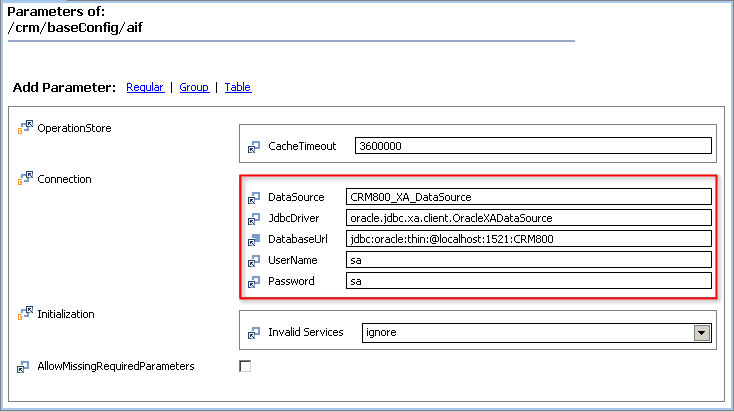Click the icon beside AllowMissingRequiredParameters
Viewport: 734px width, 412px height.
tap(24, 367)
